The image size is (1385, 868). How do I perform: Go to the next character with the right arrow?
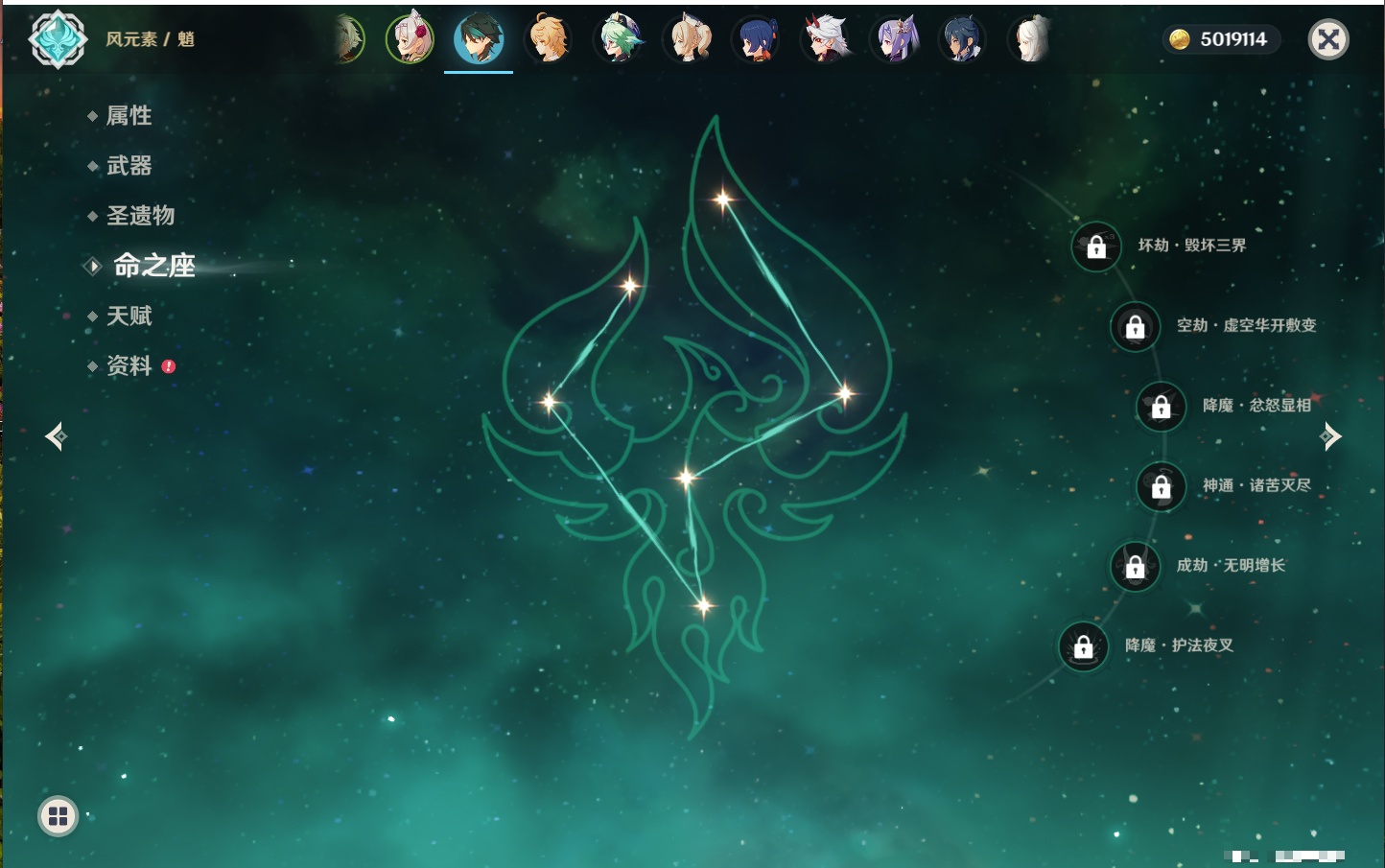[x=1330, y=436]
